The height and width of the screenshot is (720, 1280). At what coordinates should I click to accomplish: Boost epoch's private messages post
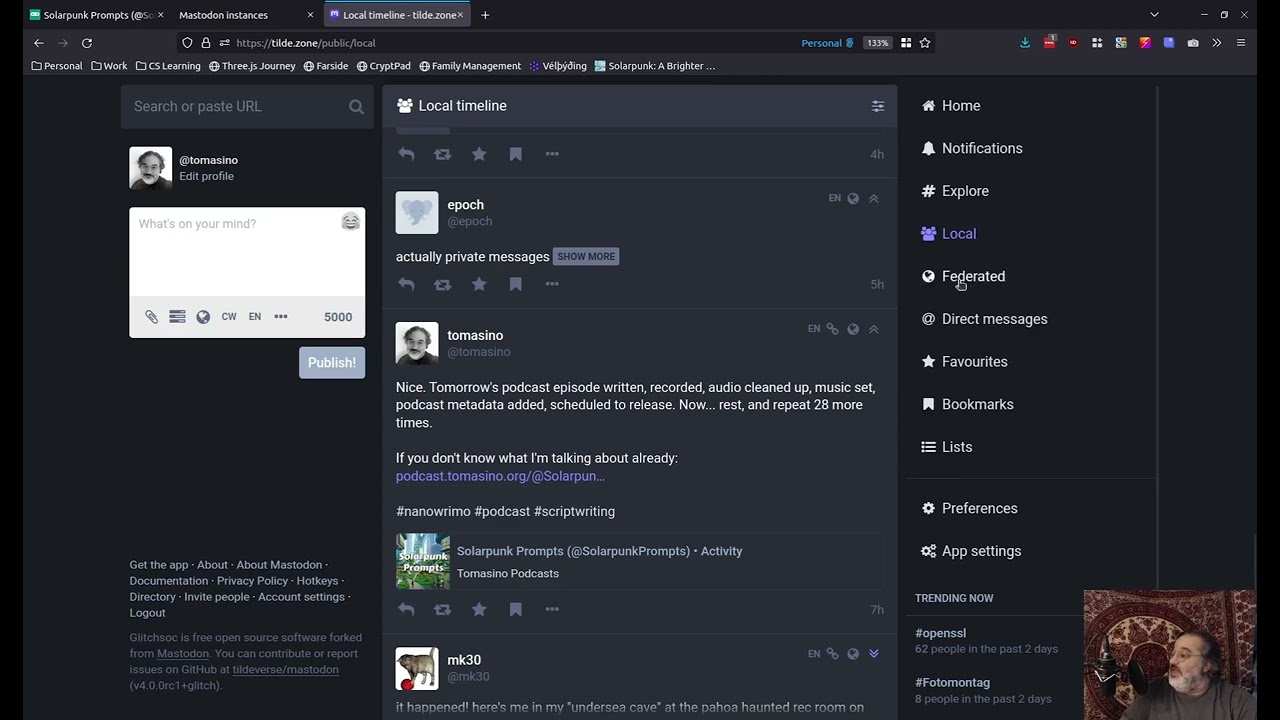(x=442, y=285)
